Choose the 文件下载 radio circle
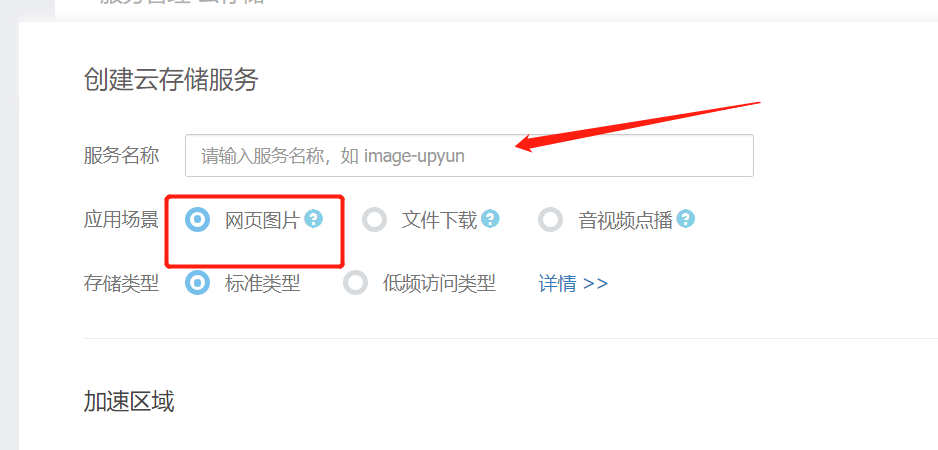This screenshot has height=450, width=938. coord(374,220)
